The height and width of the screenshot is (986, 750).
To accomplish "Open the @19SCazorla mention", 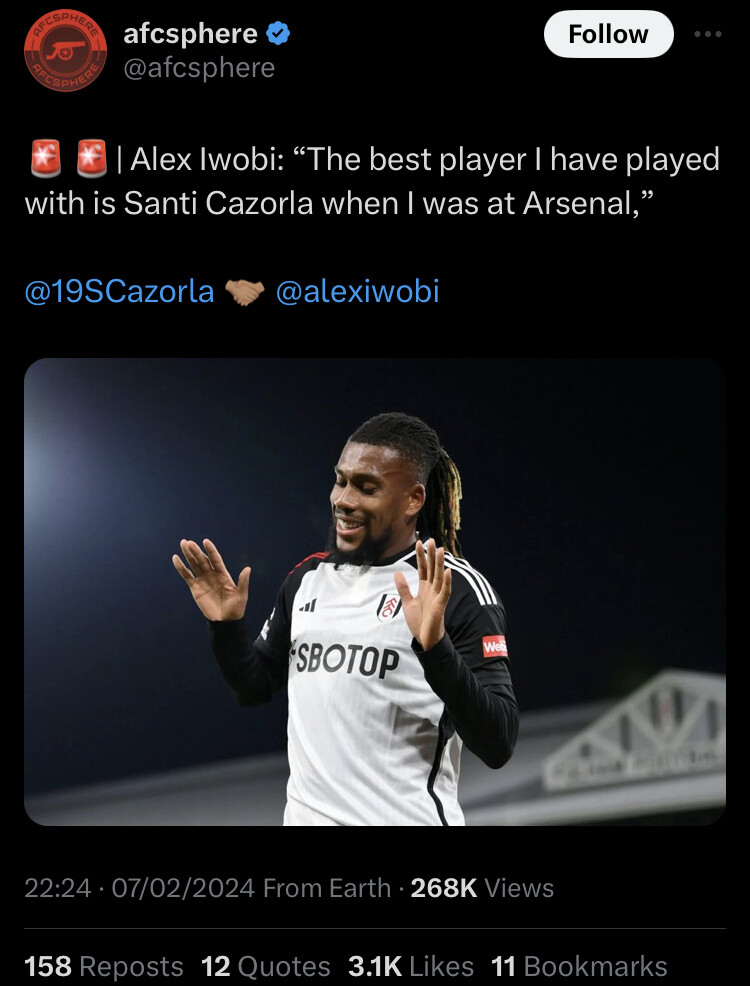I will pos(119,292).
